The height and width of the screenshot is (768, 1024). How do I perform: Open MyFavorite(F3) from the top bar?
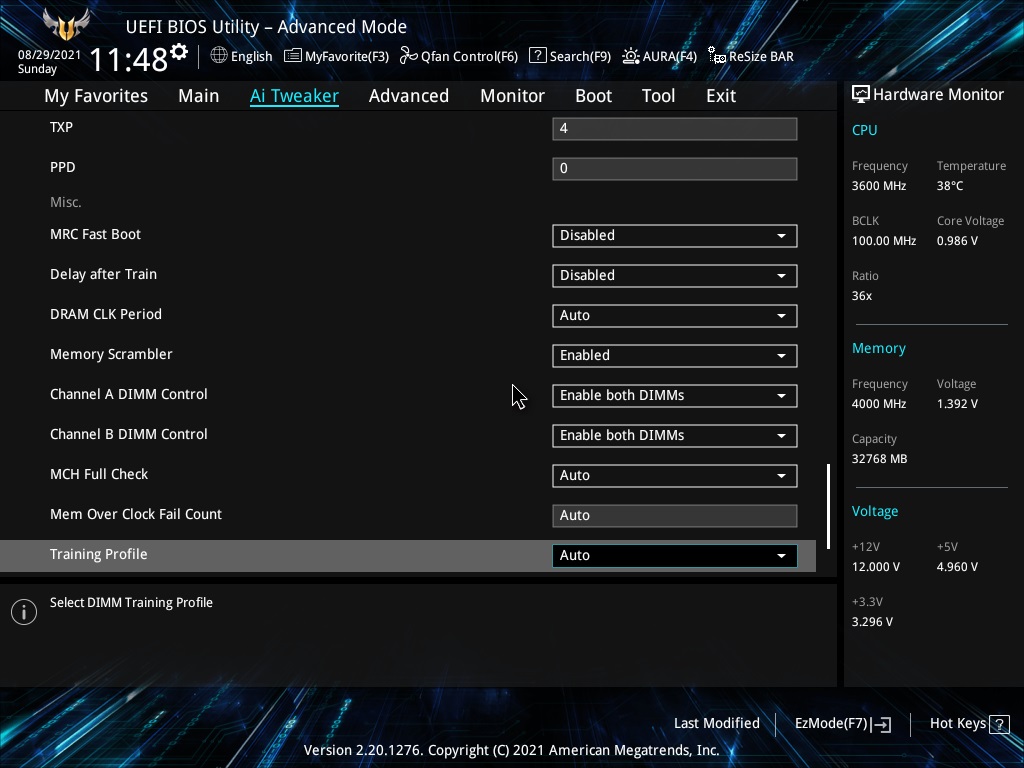point(336,56)
